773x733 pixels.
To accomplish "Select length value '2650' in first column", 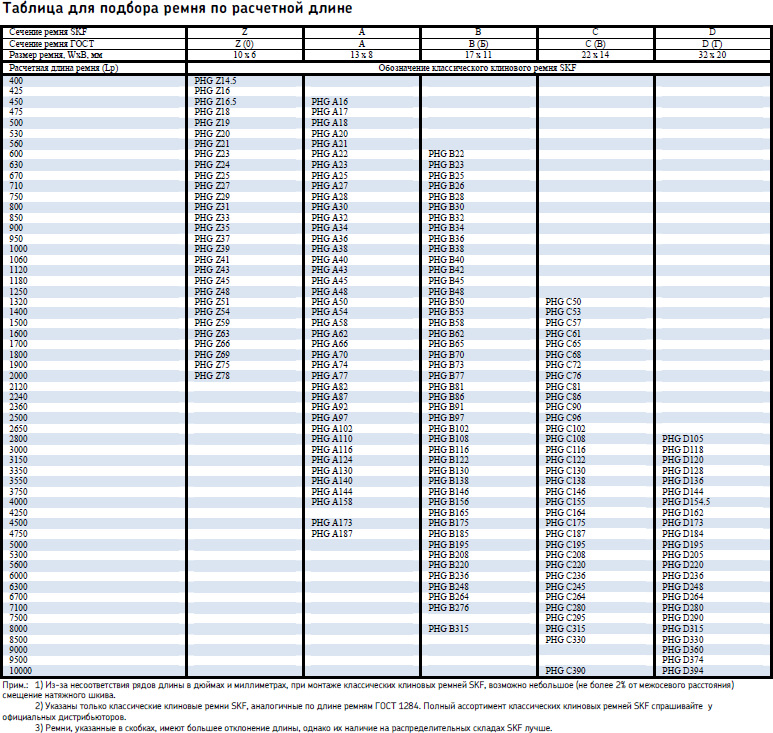I will tap(18, 429).
